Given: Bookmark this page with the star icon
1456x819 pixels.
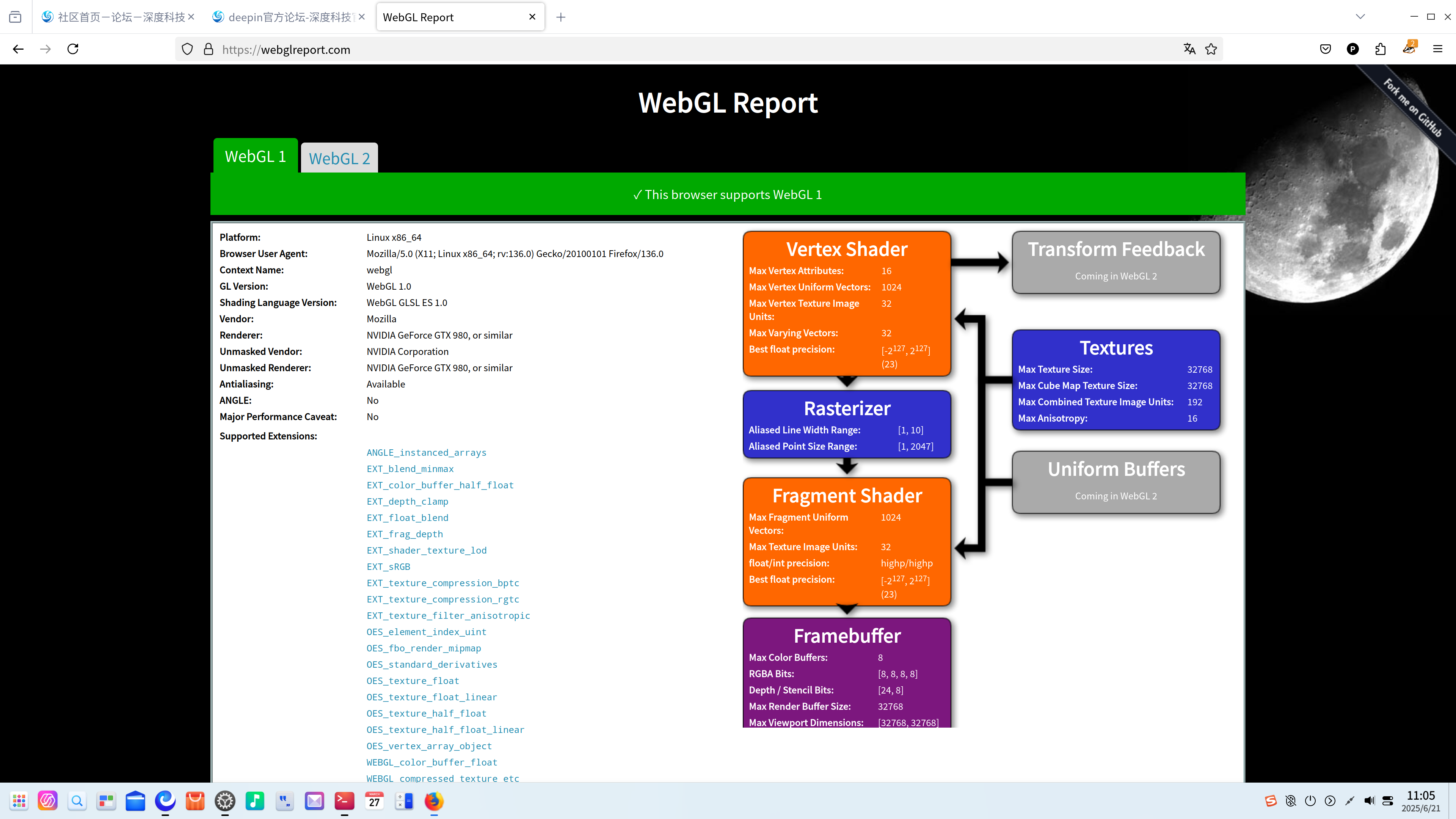Looking at the screenshot, I should point(1211,49).
